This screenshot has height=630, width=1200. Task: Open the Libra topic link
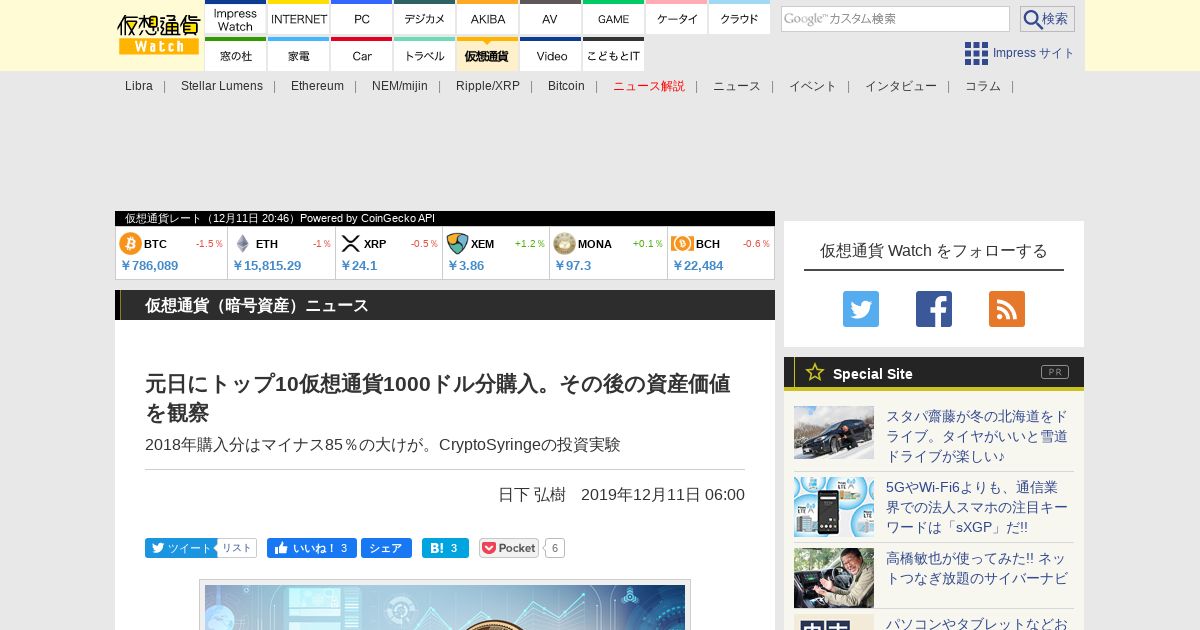coord(139,86)
